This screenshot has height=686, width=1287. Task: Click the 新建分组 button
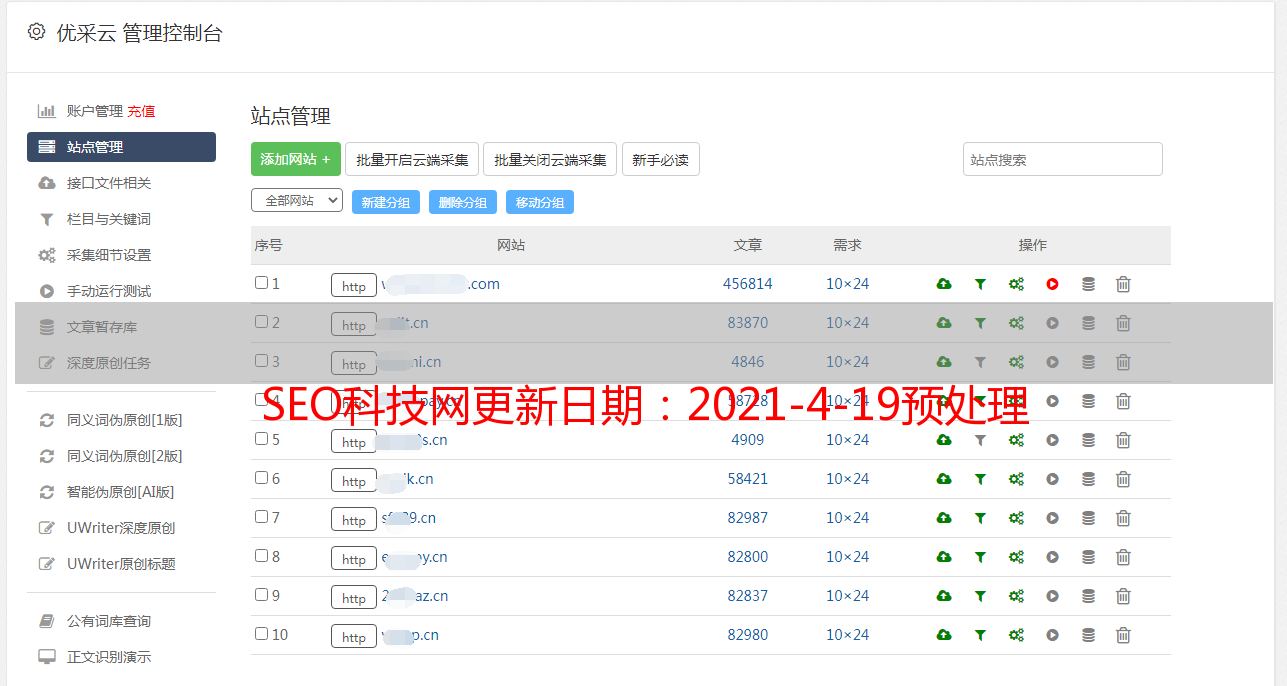point(386,202)
